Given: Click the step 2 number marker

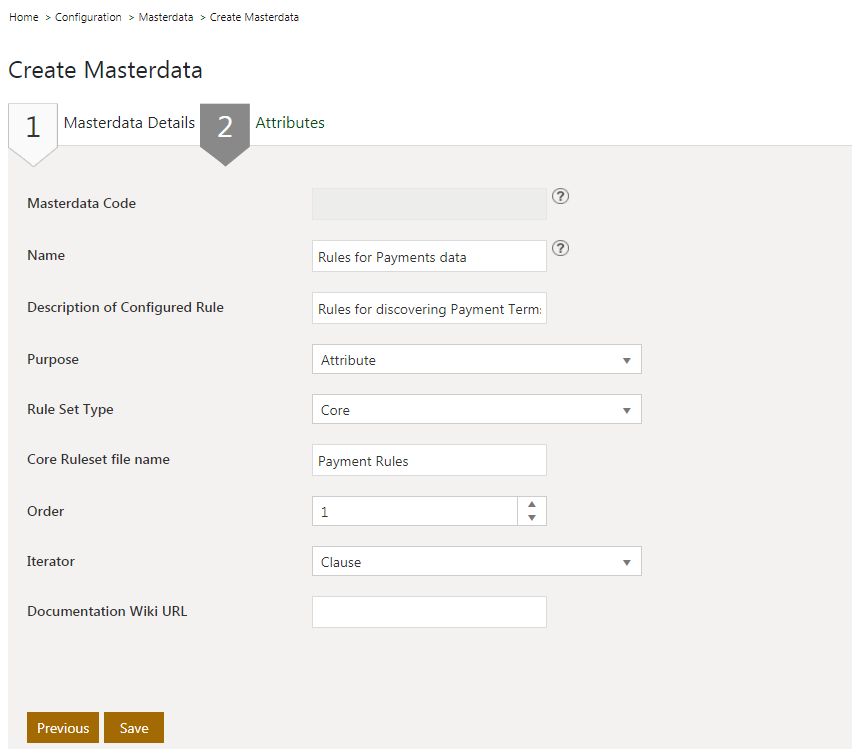Looking at the screenshot, I should [x=225, y=127].
